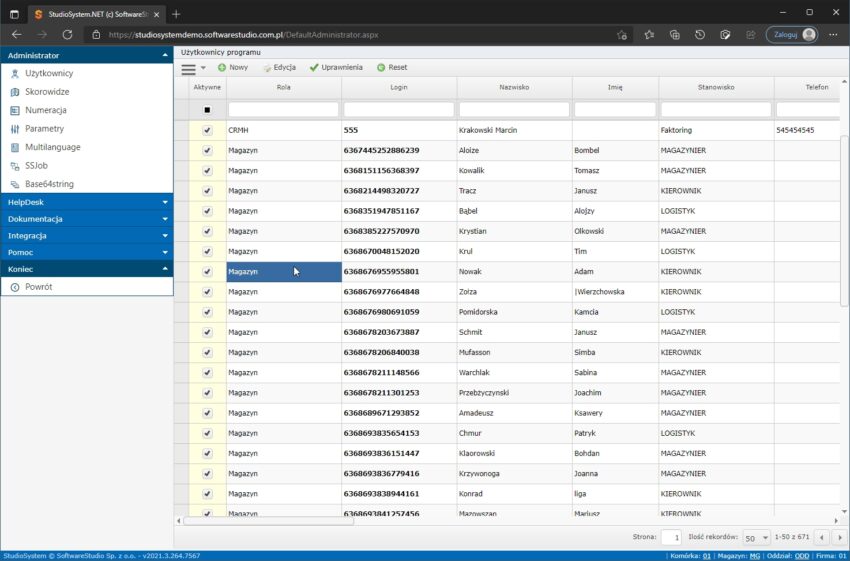
Task: Click the Nowy (new user) icon
Action: [x=222, y=68]
